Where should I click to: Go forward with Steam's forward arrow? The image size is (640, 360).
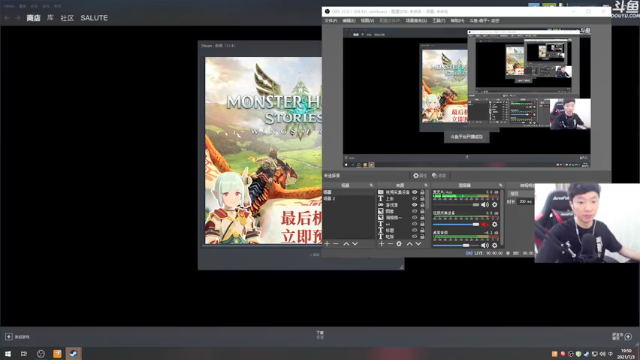click(x=18, y=18)
